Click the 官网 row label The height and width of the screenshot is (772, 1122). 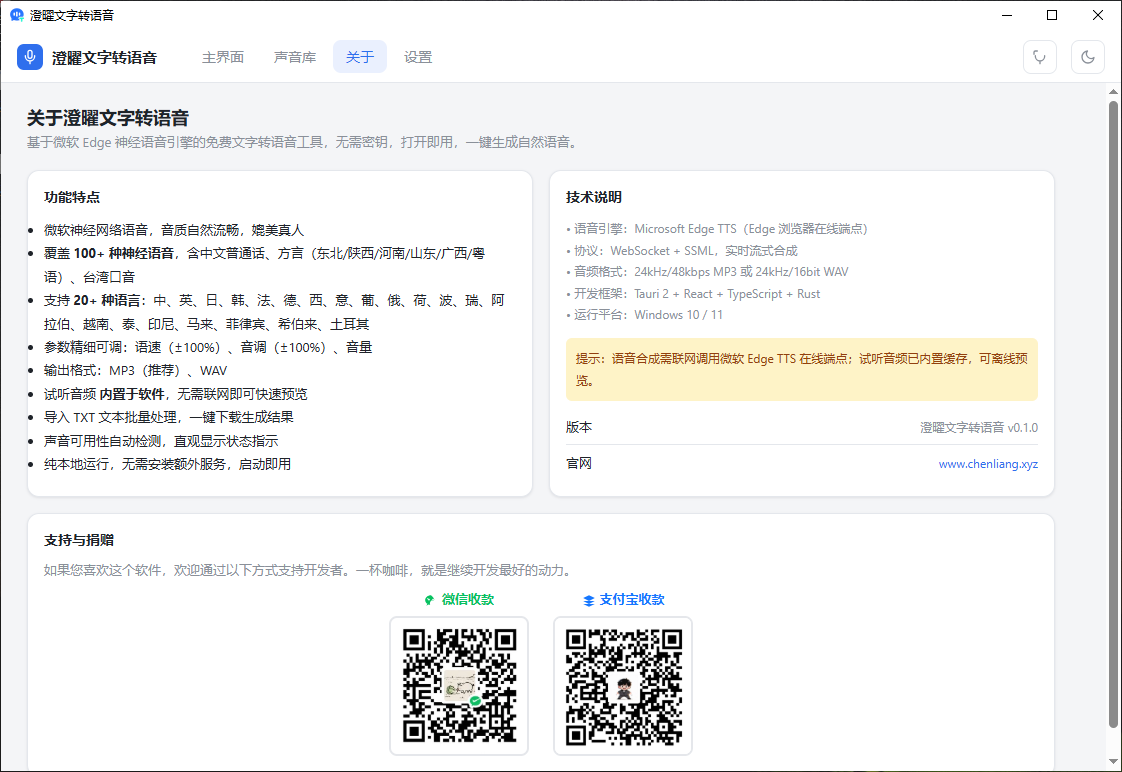tap(579, 464)
